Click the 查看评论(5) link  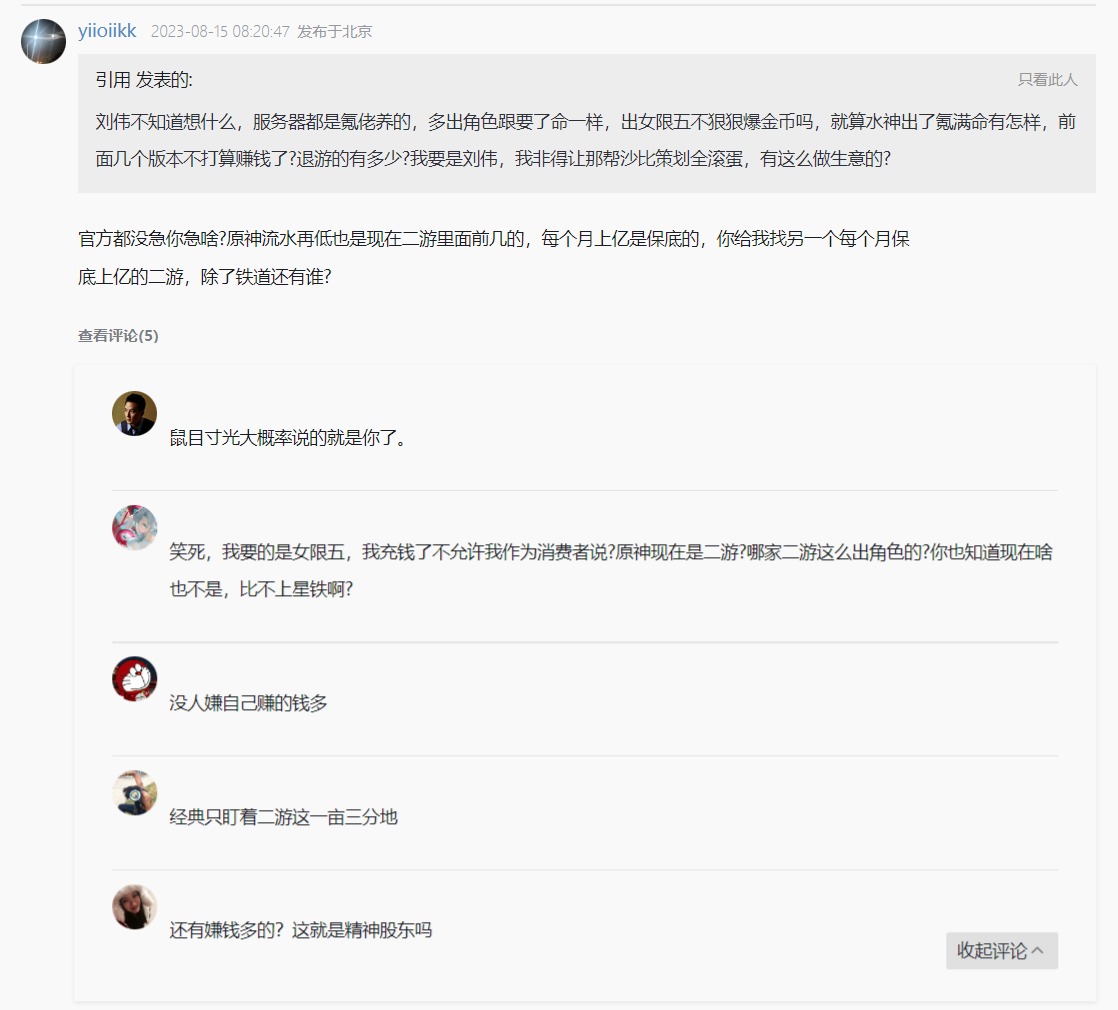pyautogui.click(x=118, y=335)
